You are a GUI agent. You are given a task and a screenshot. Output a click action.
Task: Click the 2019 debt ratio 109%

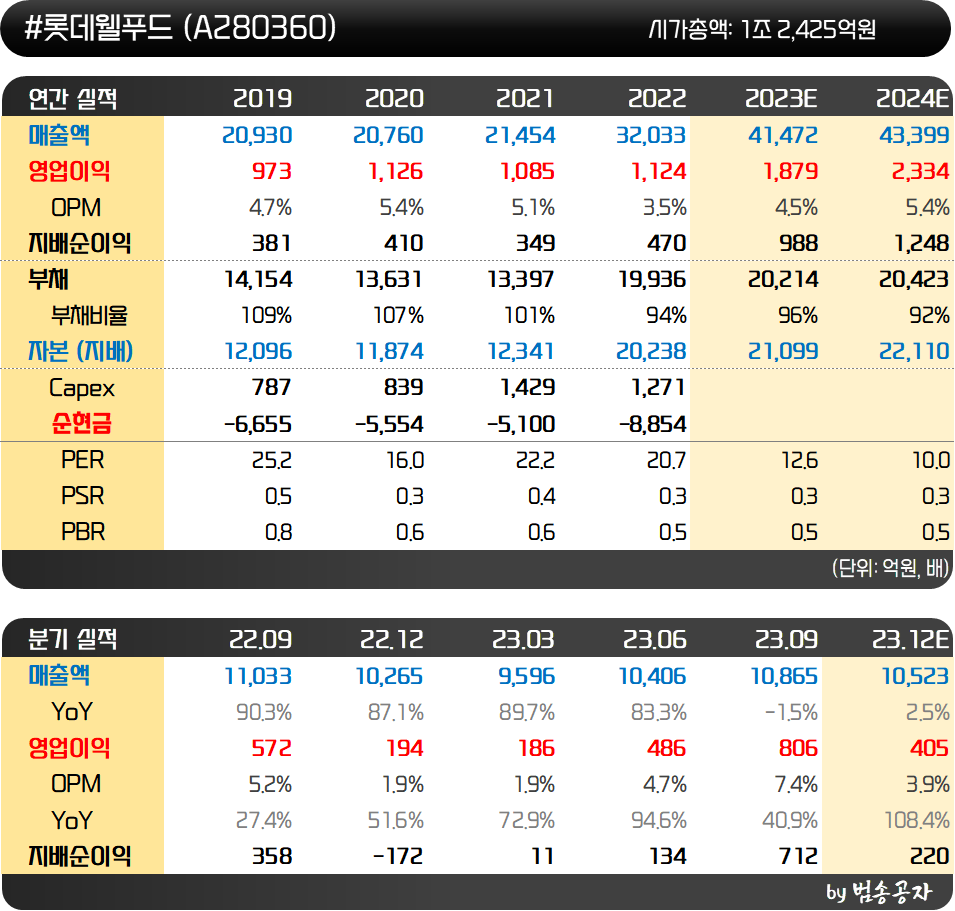tap(266, 315)
